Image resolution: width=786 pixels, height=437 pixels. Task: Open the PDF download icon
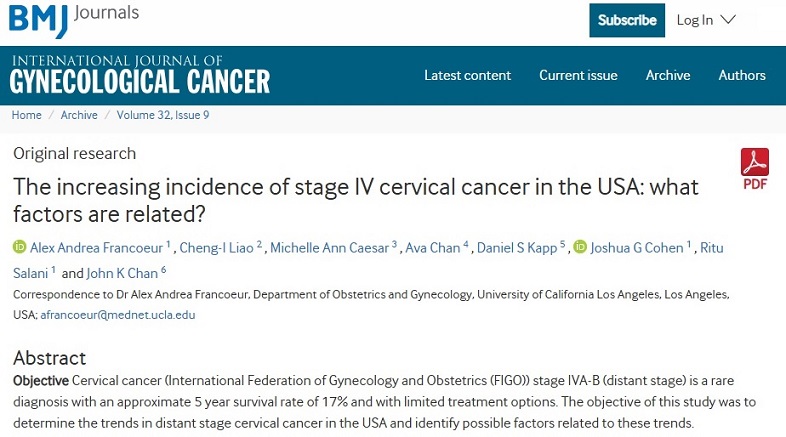pyautogui.click(x=753, y=168)
